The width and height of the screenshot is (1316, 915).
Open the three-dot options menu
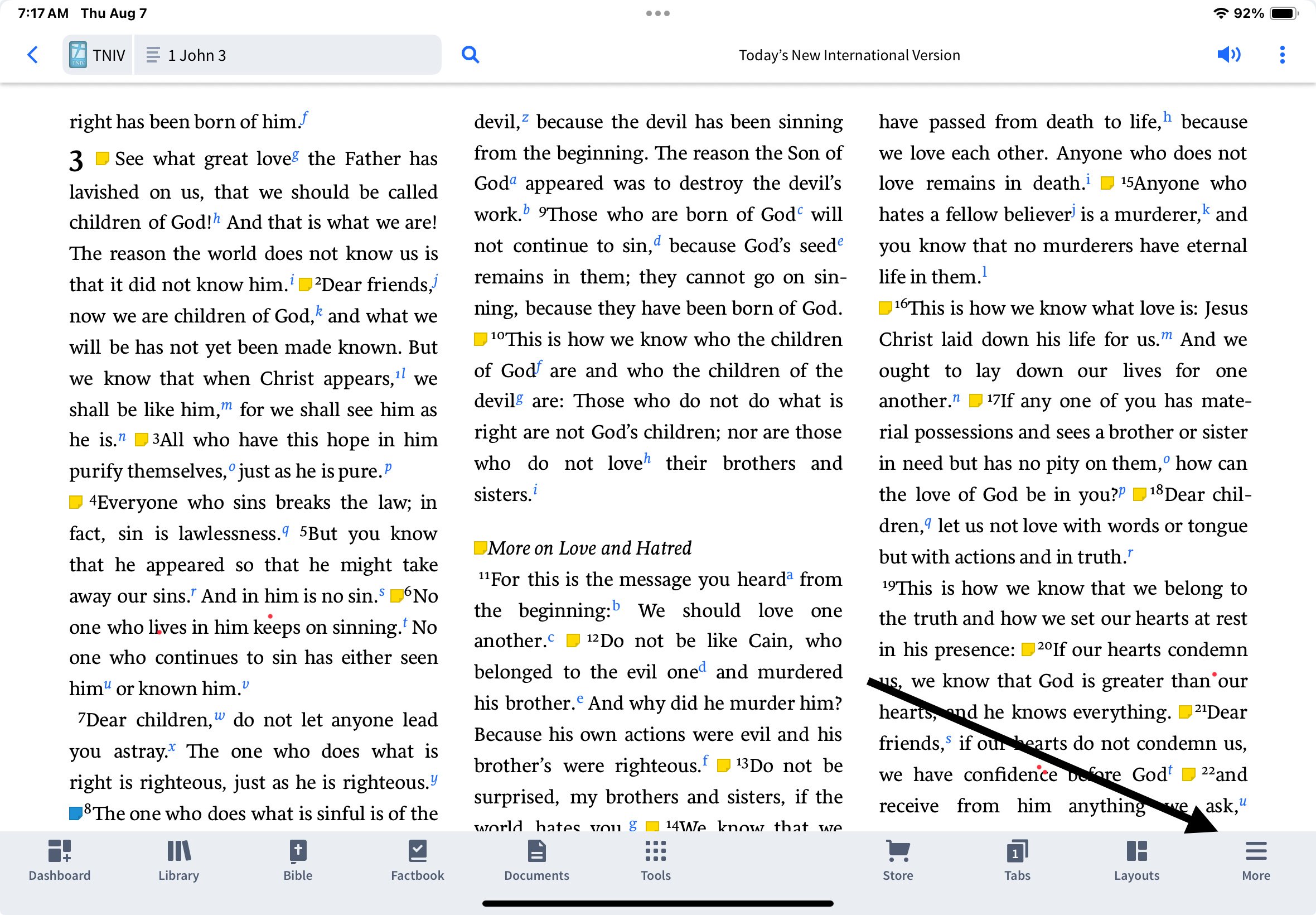[x=1282, y=55]
